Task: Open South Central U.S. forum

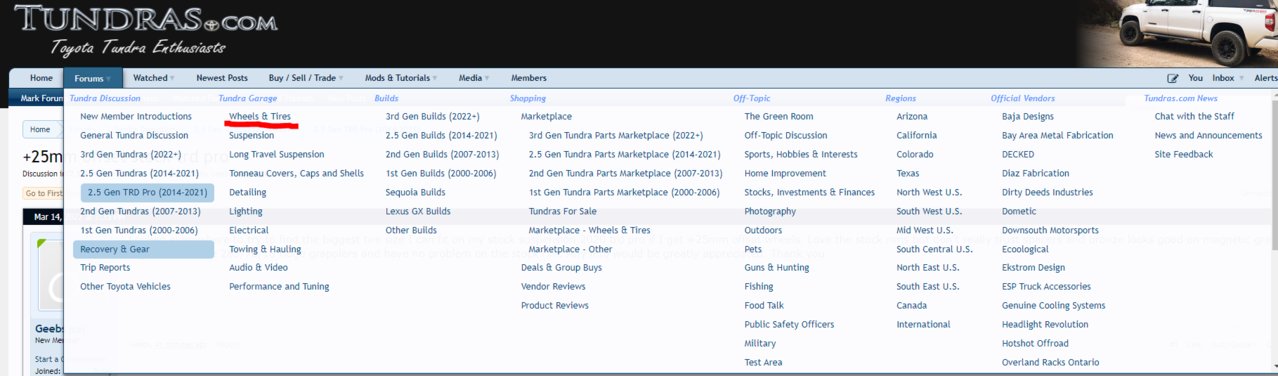Action: point(935,249)
